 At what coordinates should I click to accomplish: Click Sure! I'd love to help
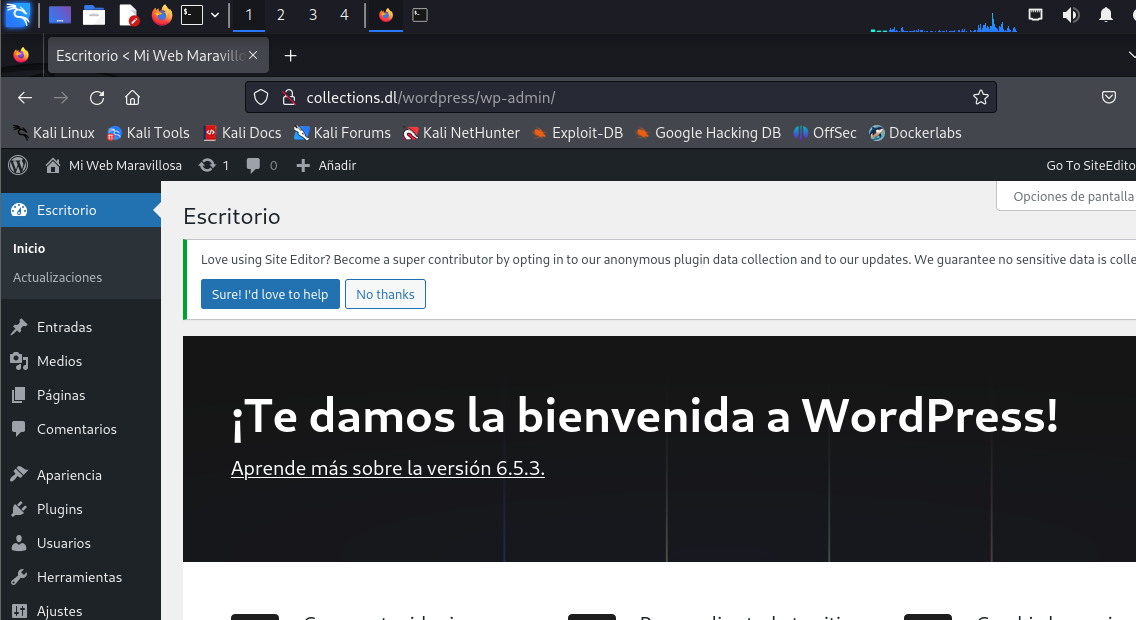click(x=270, y=294)
